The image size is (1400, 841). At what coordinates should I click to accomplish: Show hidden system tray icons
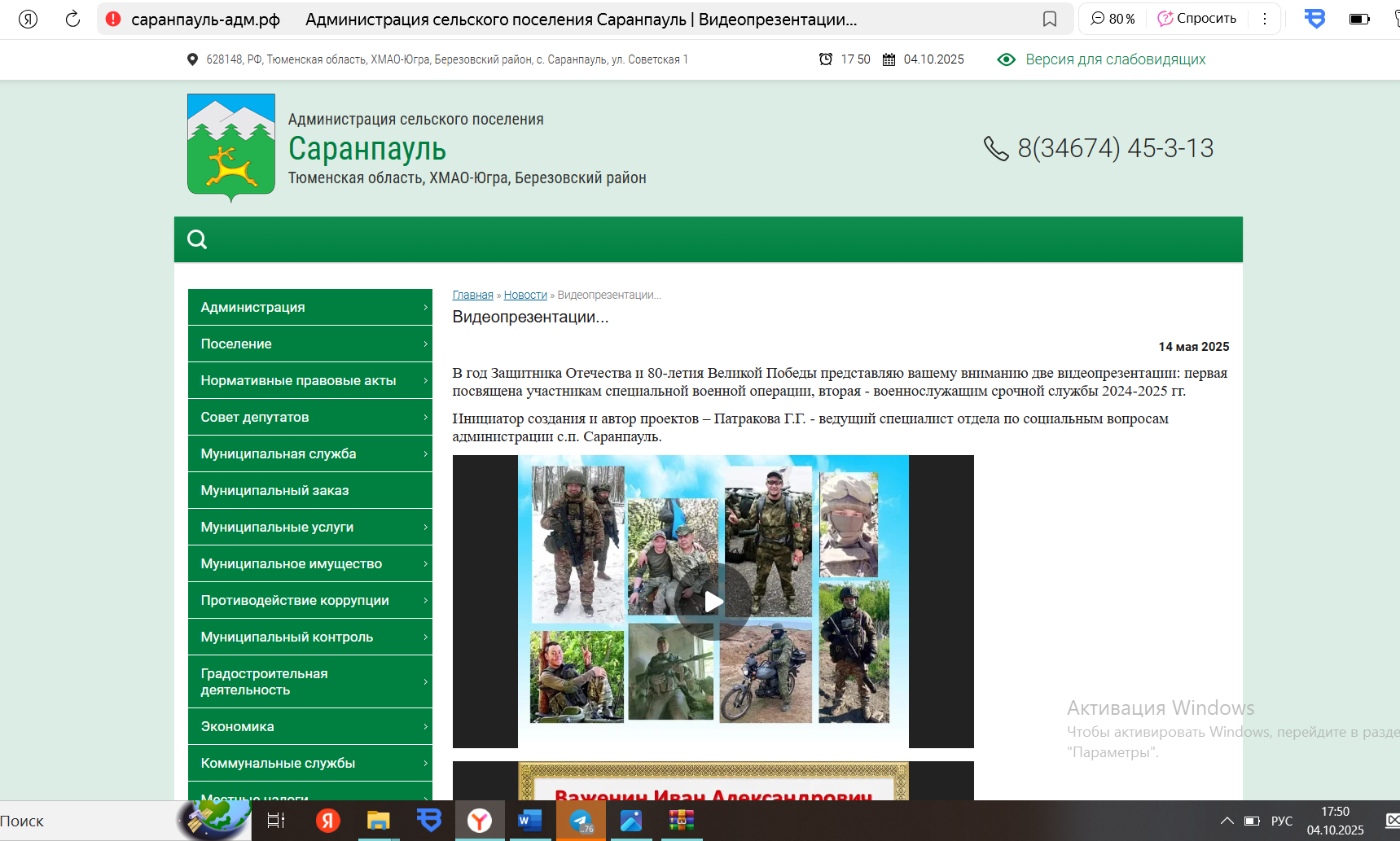pos(1227,821)
